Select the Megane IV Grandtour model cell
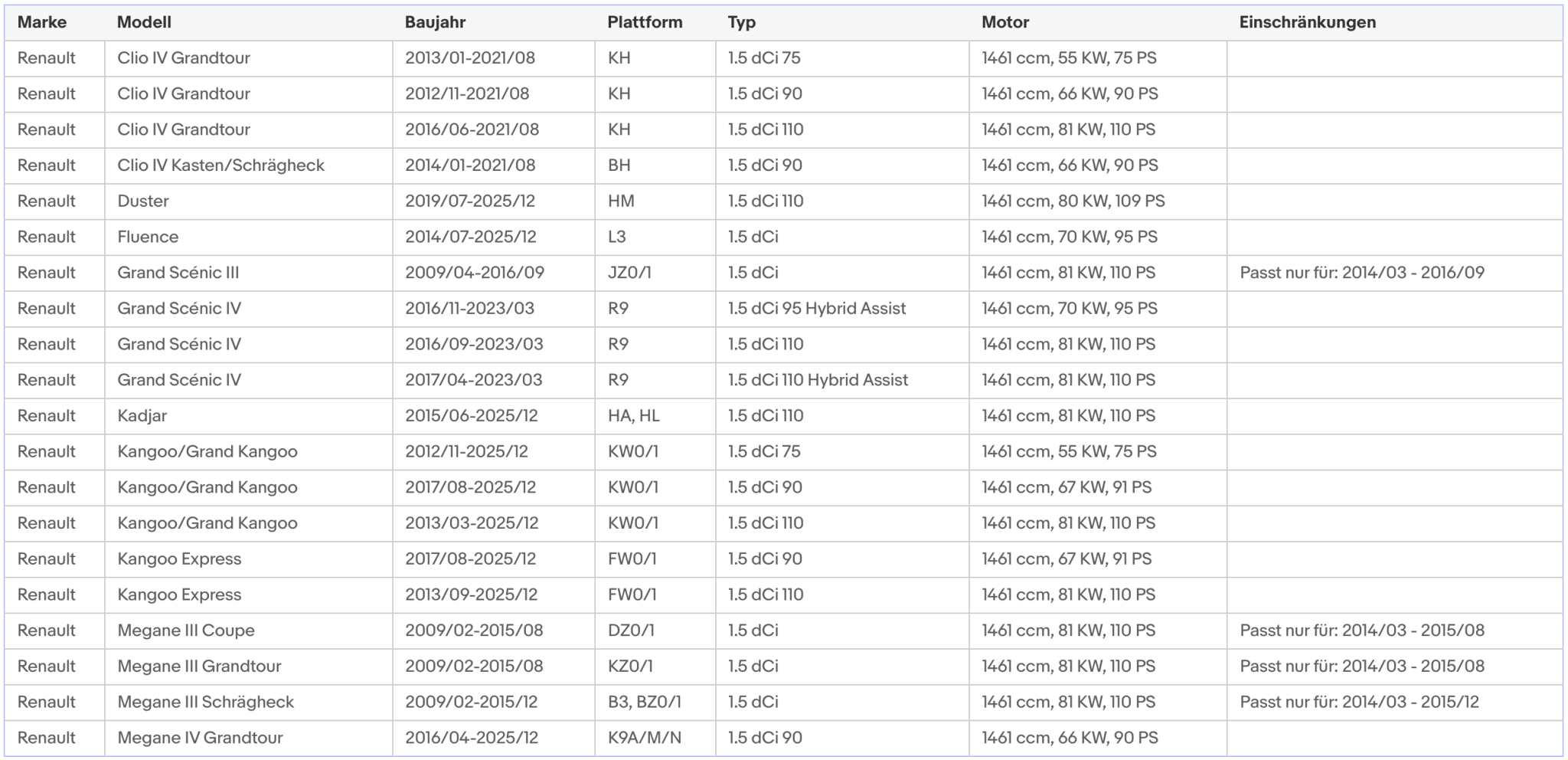Screen dimensions: 1568x760 tap(249, 738)
